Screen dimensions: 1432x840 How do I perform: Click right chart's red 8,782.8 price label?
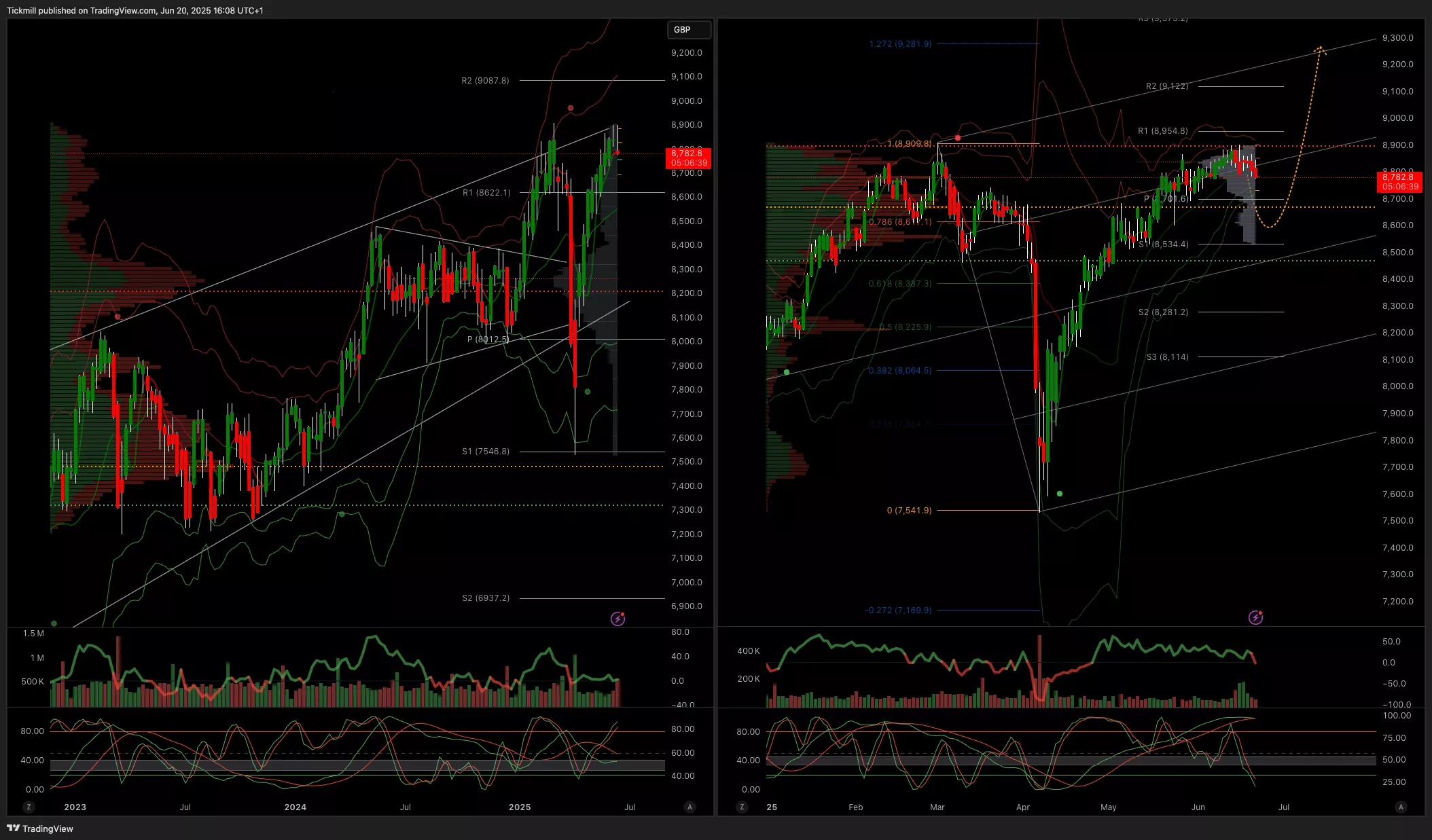(1400, 181)
